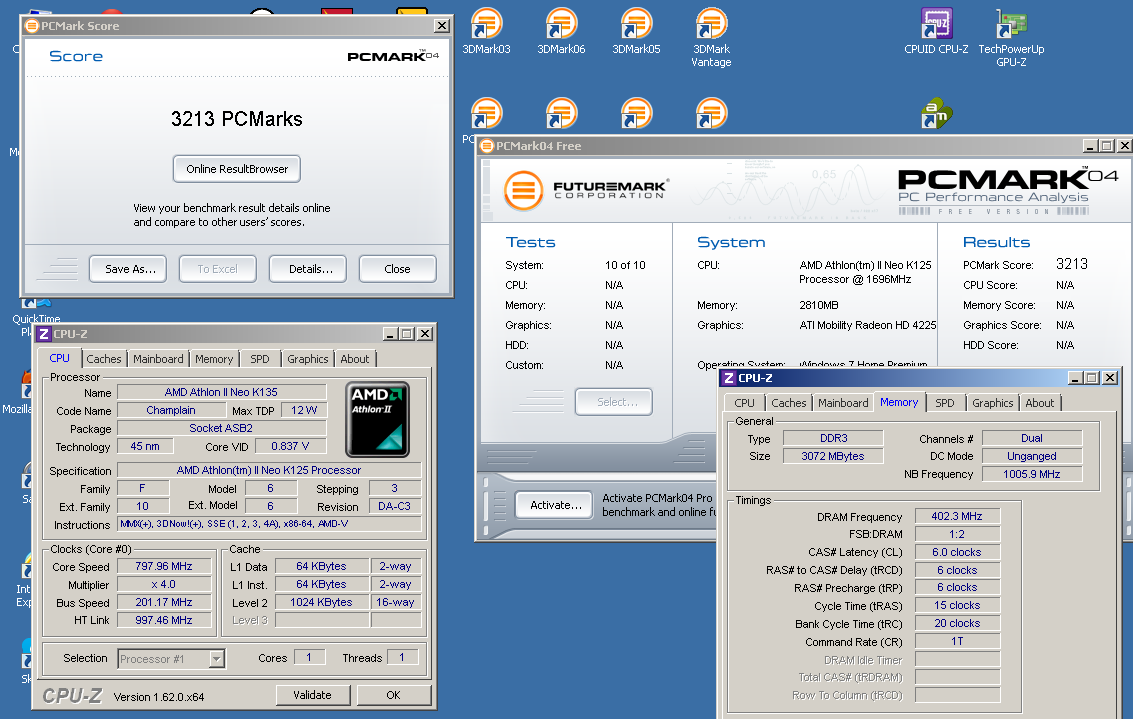The width and height of the screenshot is (1133, 719).
Task: Click the NB Frequency value 1005.9 MHz
Action: (x=1032, y=475)
